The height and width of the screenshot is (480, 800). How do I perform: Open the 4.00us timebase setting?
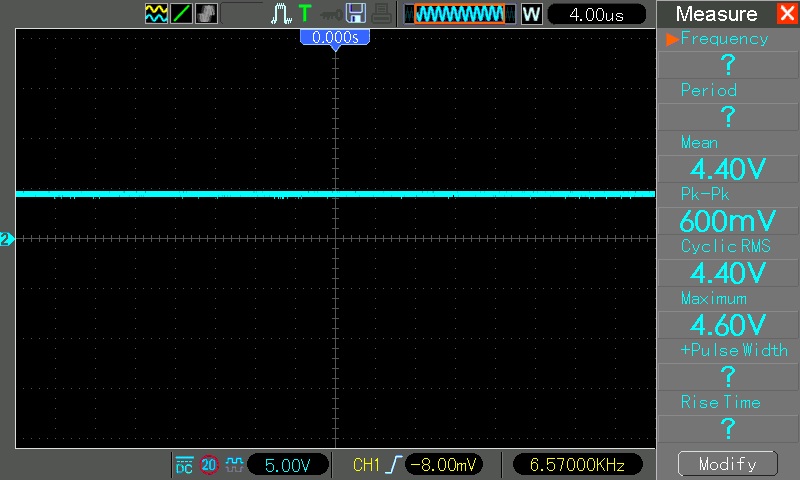point(597,14)
